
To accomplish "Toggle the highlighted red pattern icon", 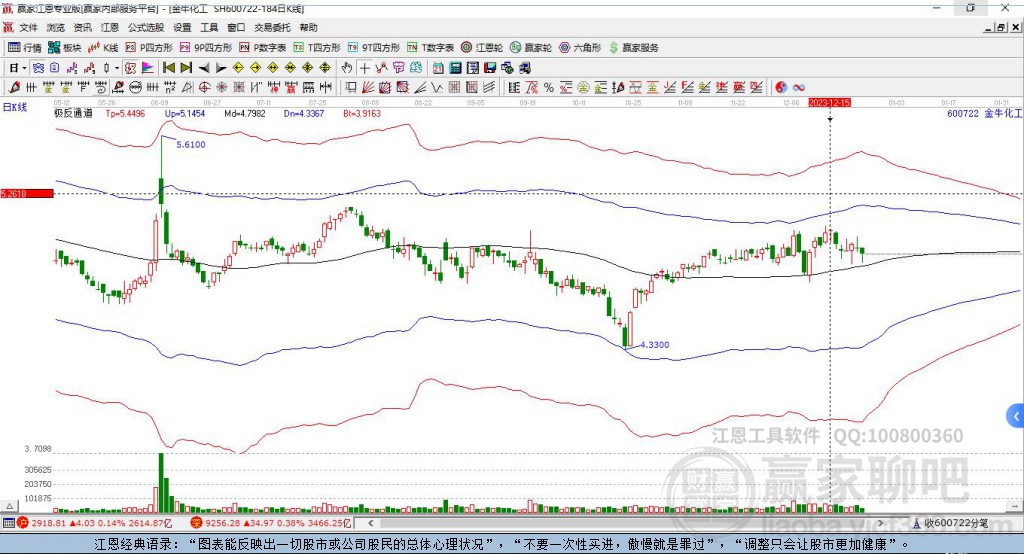I will (x=130, y=68).
